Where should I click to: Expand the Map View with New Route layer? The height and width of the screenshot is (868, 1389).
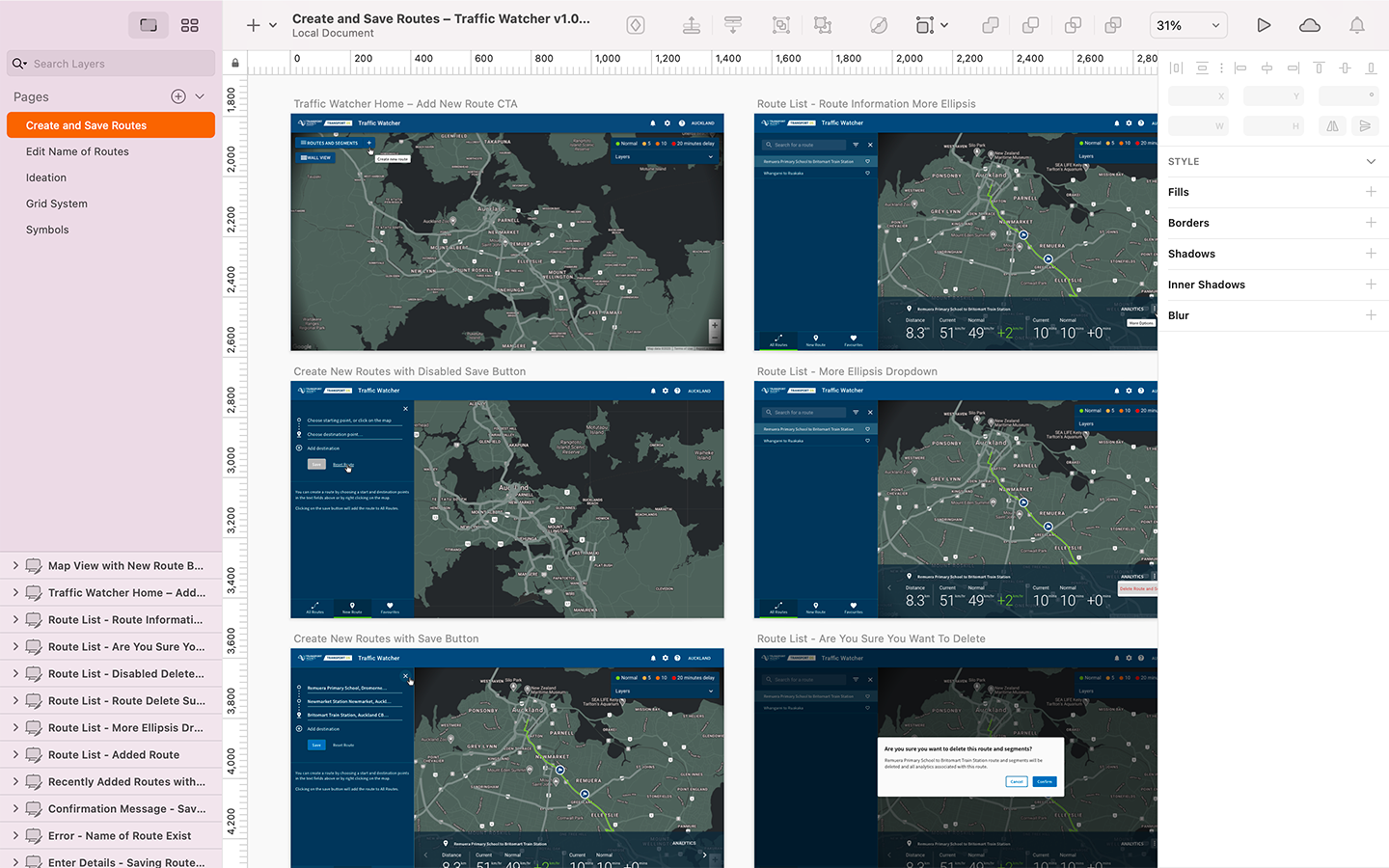pyautogui.click(x=15, y=566)
